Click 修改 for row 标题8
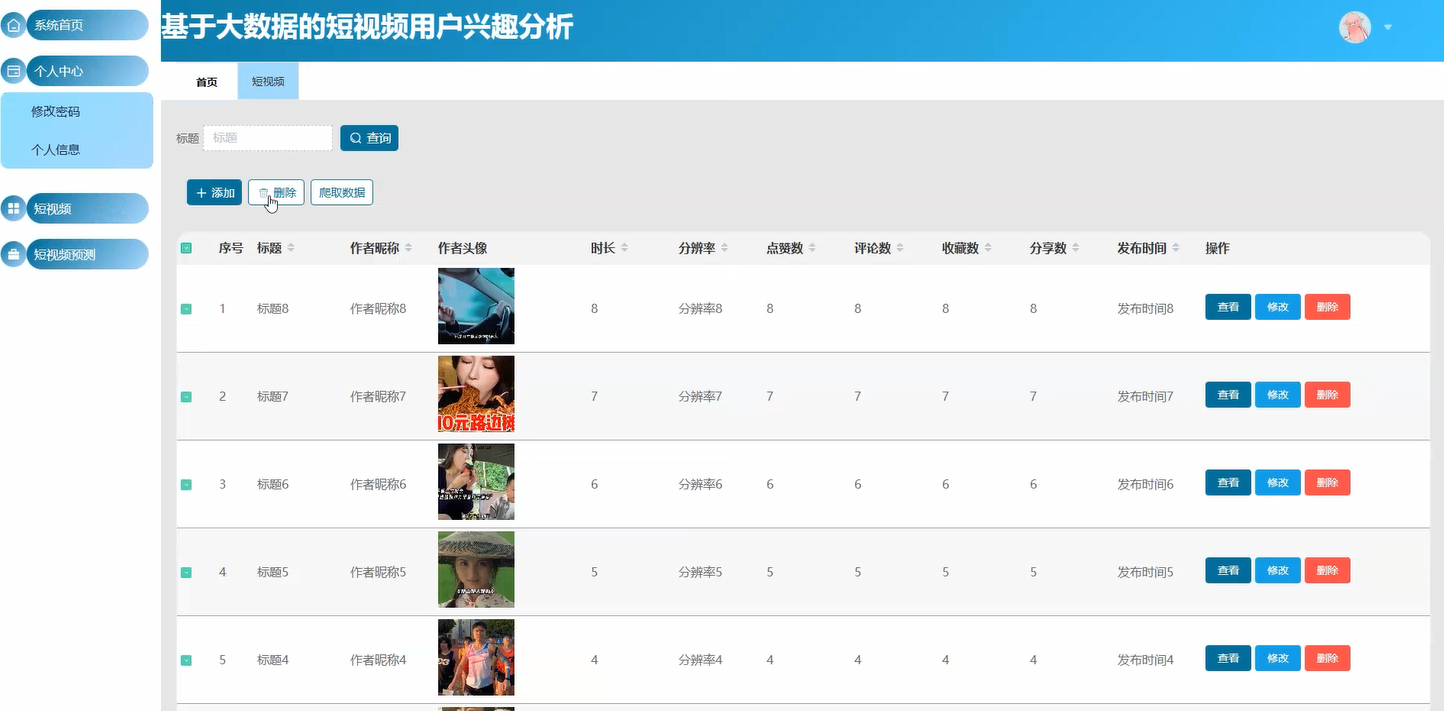This screenshot has width=1444, height=711. pos(1278,307)
